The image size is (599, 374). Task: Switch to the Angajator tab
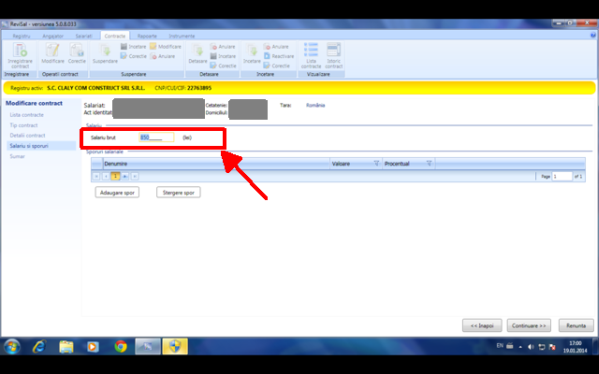53,36
